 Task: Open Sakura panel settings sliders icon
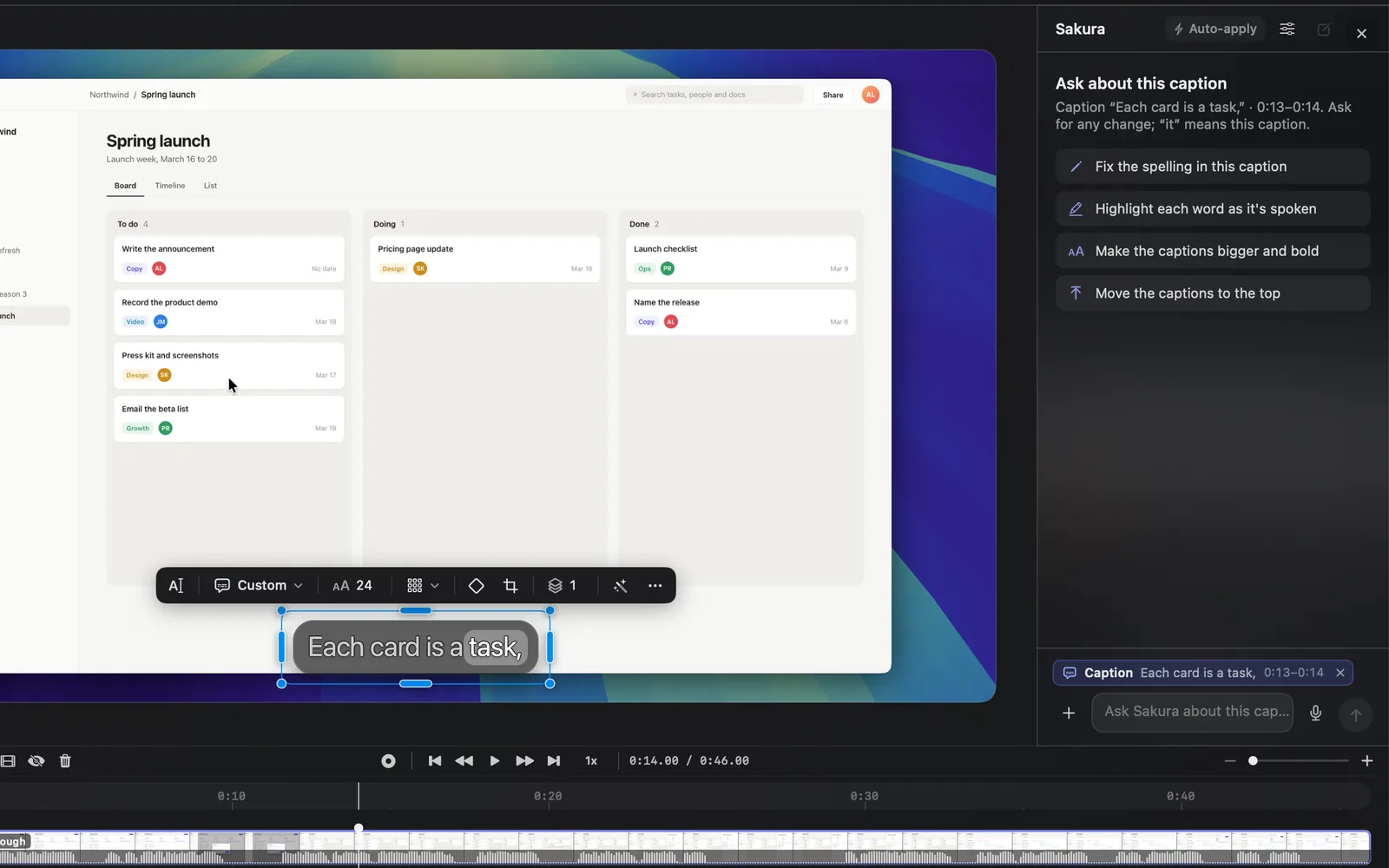click(x=1287, y=29)
